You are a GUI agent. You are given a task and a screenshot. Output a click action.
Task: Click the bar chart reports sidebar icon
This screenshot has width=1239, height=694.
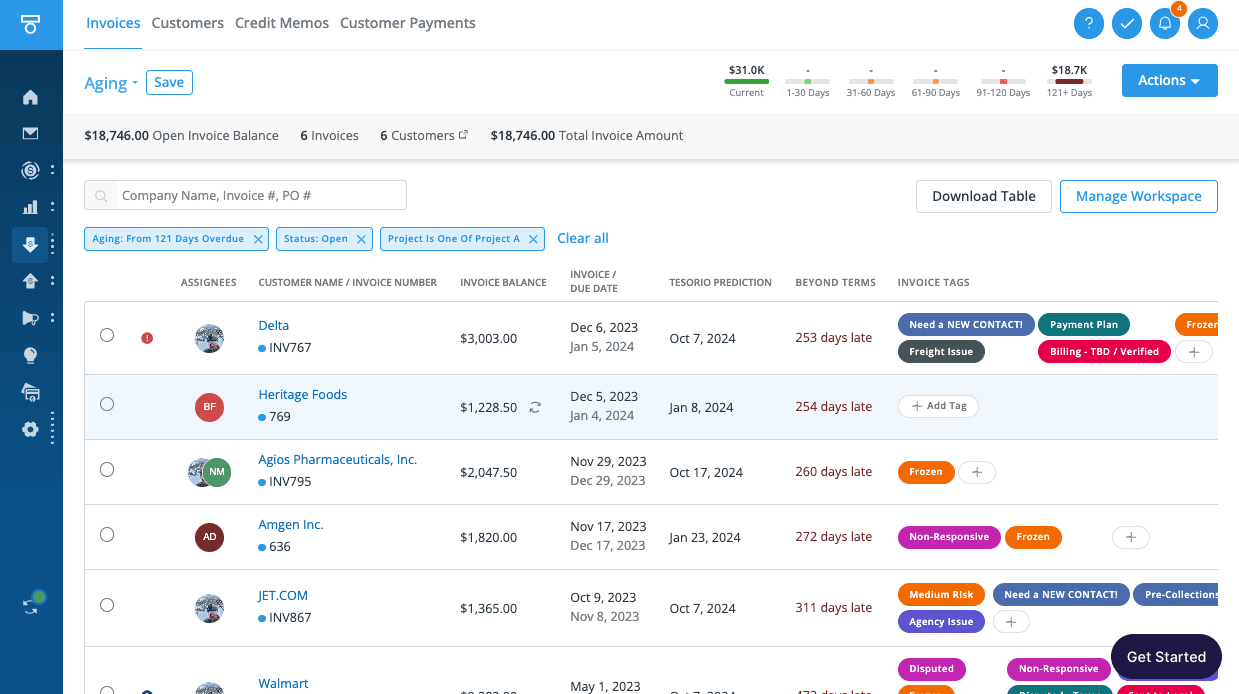30,207
